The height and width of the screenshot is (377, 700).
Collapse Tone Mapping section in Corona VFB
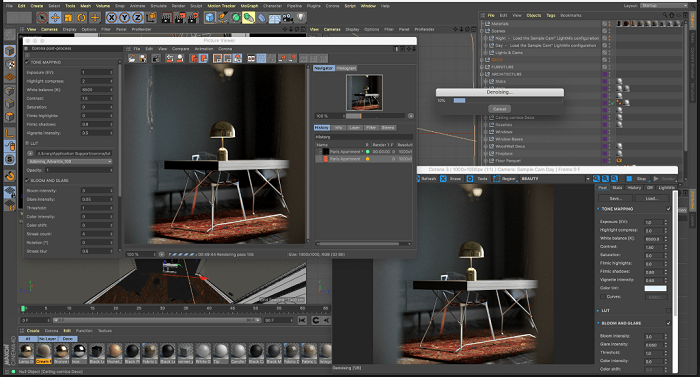(598, 209)
